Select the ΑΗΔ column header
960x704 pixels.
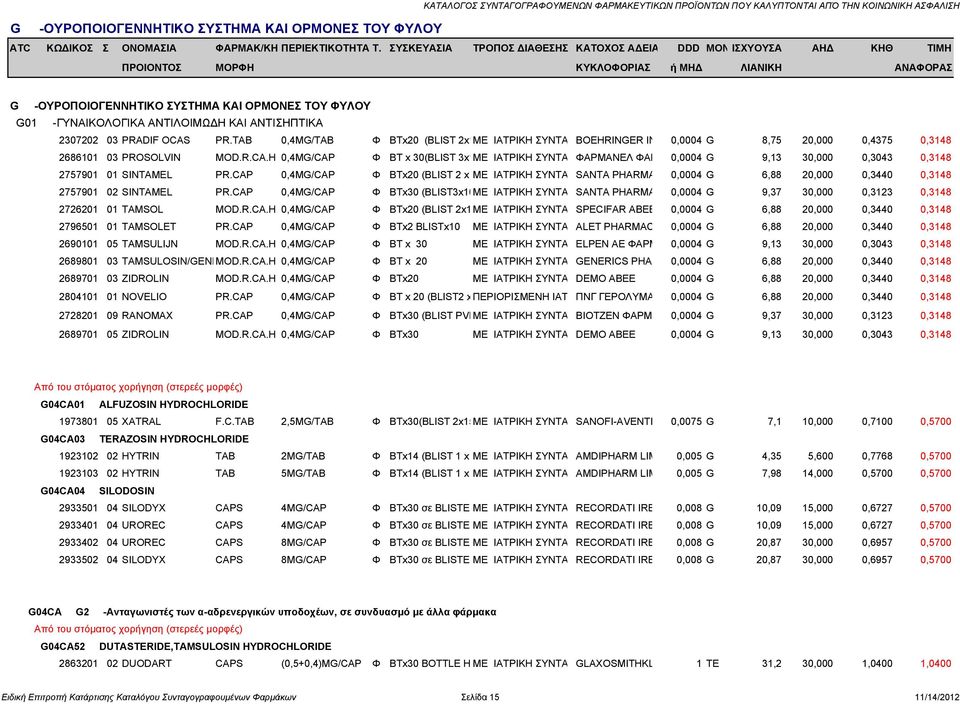[822, 48]
